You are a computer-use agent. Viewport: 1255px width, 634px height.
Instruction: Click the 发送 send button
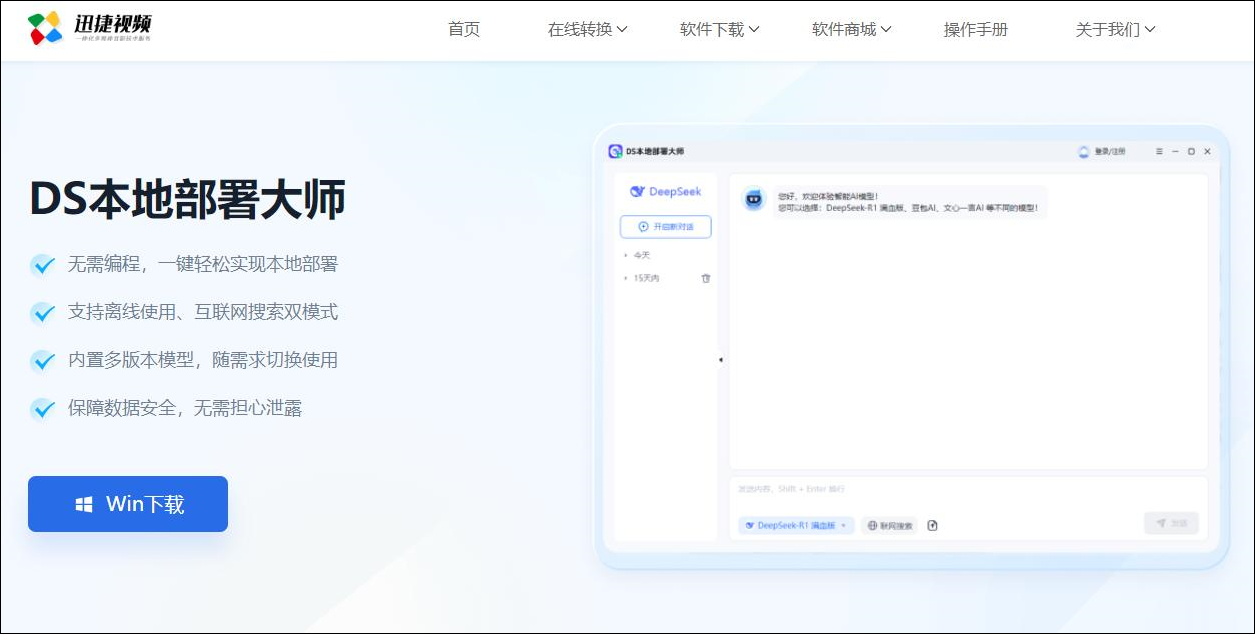[1171, 523]
